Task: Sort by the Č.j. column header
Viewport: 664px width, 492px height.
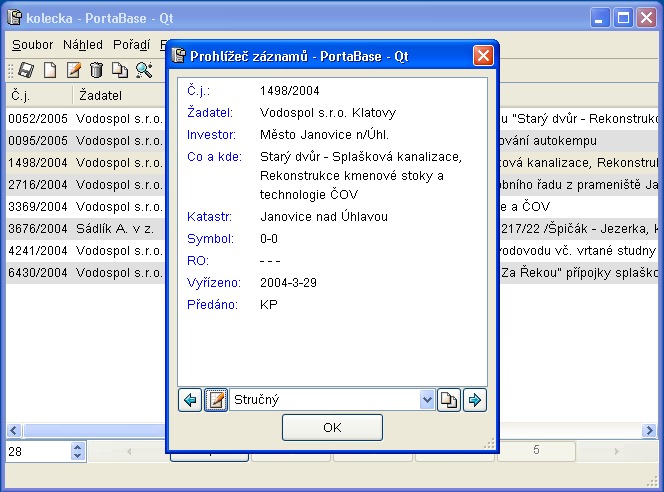Action: tap(39, 95)
